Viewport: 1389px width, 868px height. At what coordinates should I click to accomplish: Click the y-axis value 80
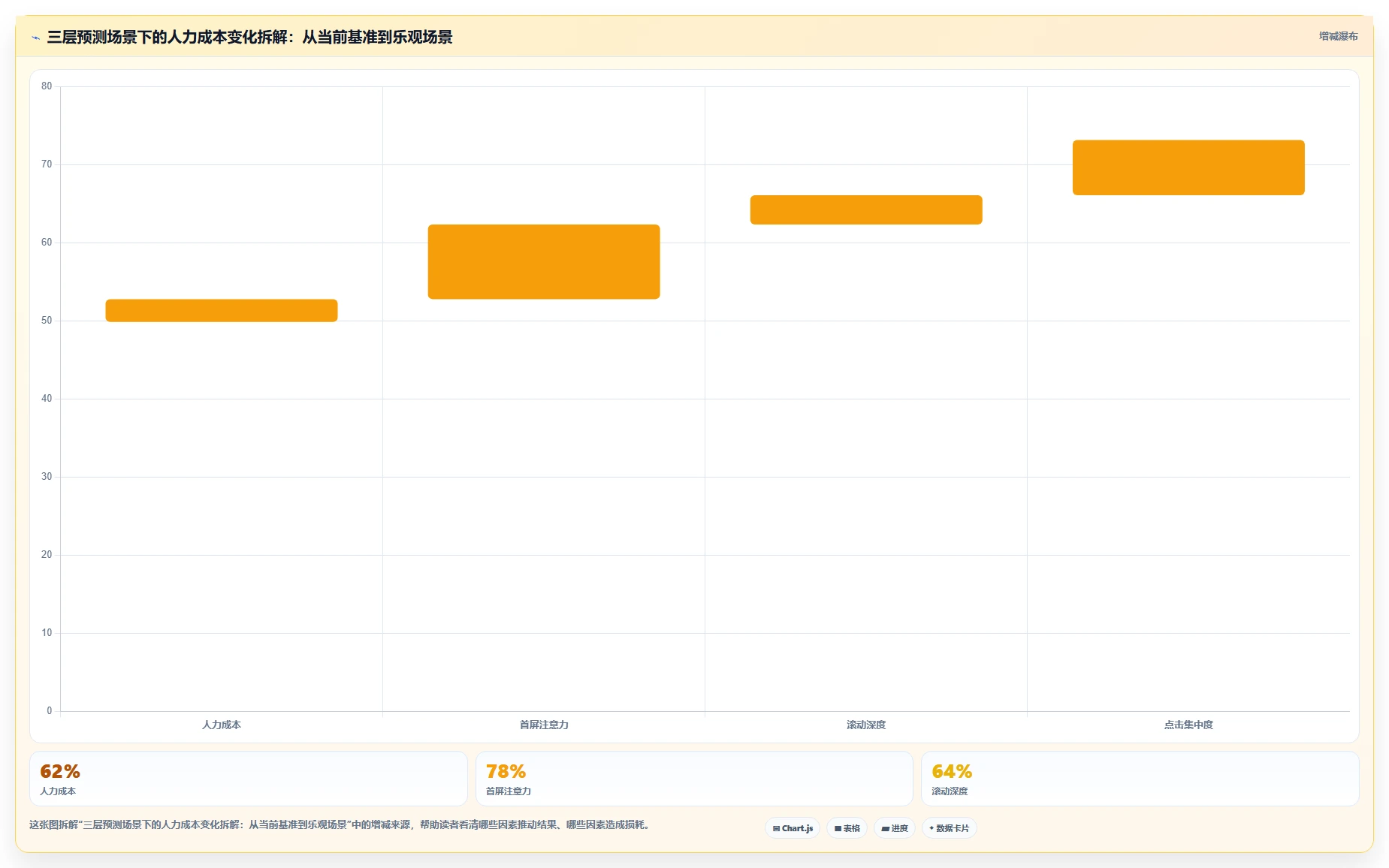point(47,86)
